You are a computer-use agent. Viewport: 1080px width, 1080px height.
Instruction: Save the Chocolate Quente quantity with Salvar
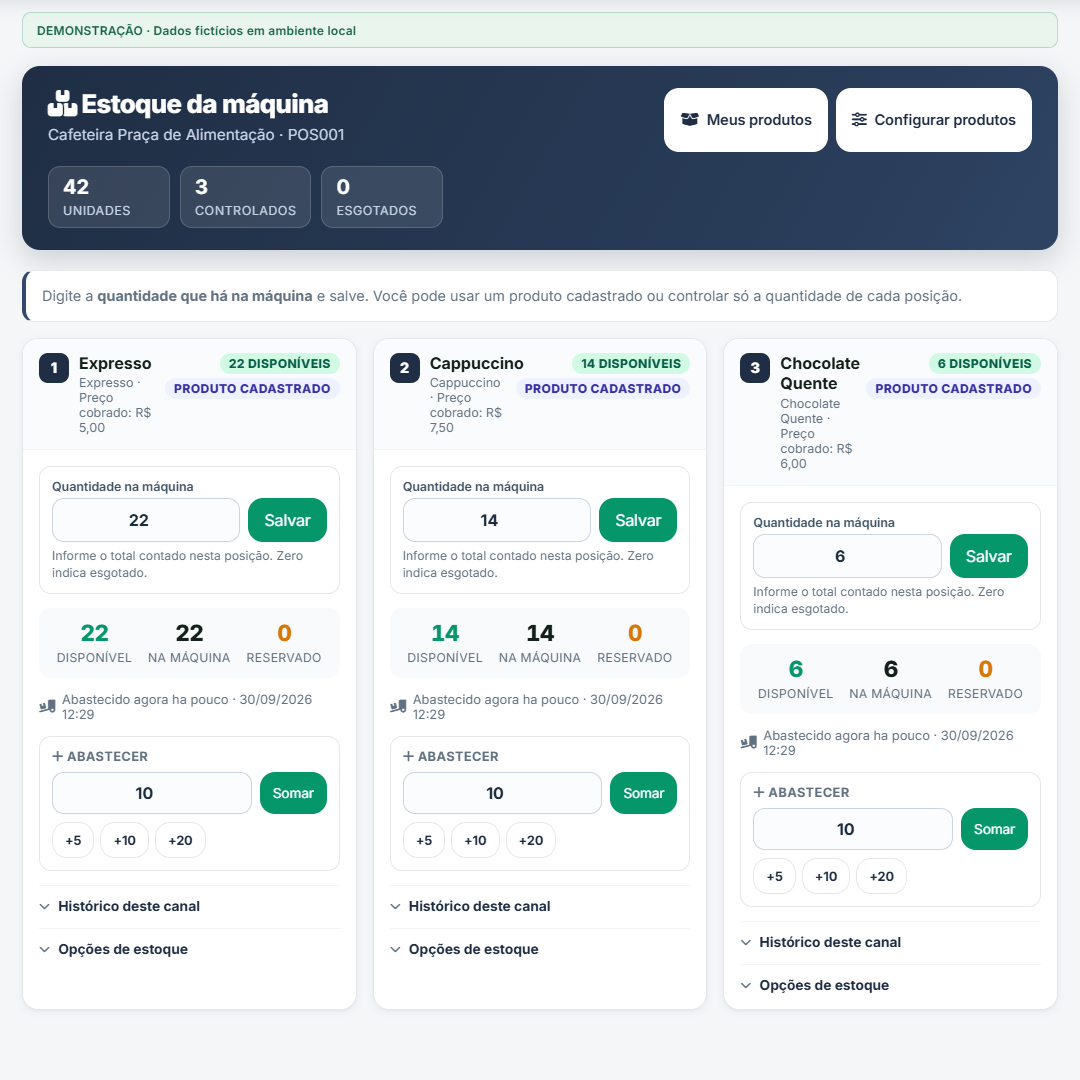[988, 557]
